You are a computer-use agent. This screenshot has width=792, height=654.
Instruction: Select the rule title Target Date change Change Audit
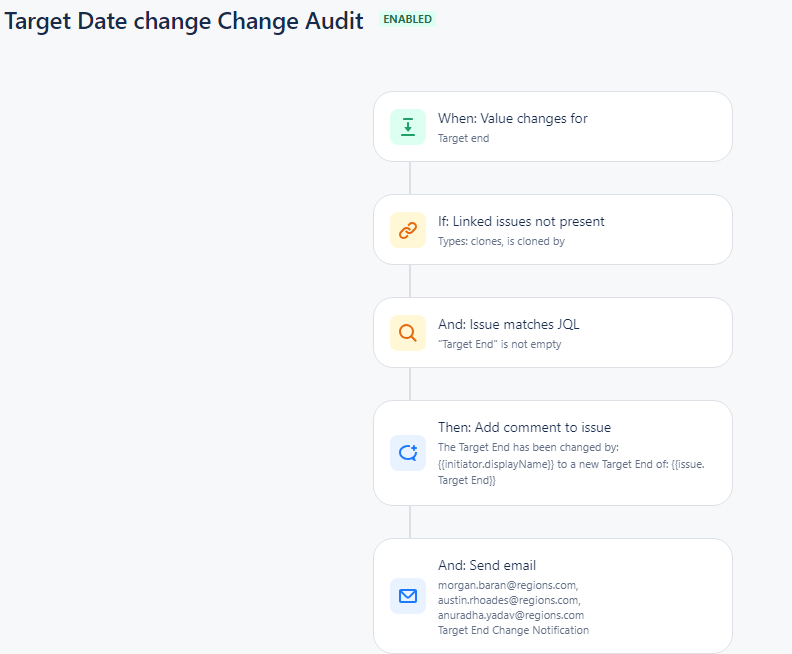coord(184,21)
